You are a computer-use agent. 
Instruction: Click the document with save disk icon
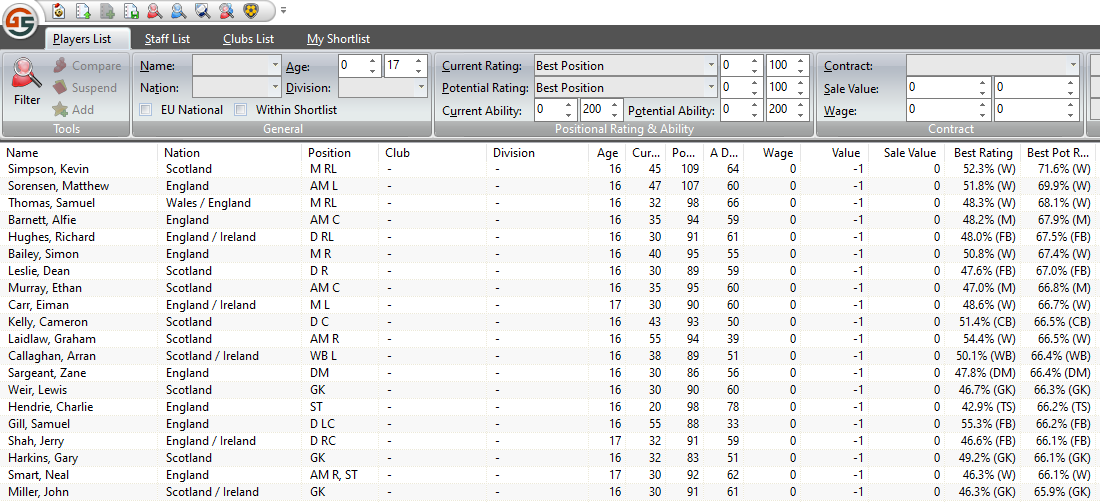(x=131, y=11)
